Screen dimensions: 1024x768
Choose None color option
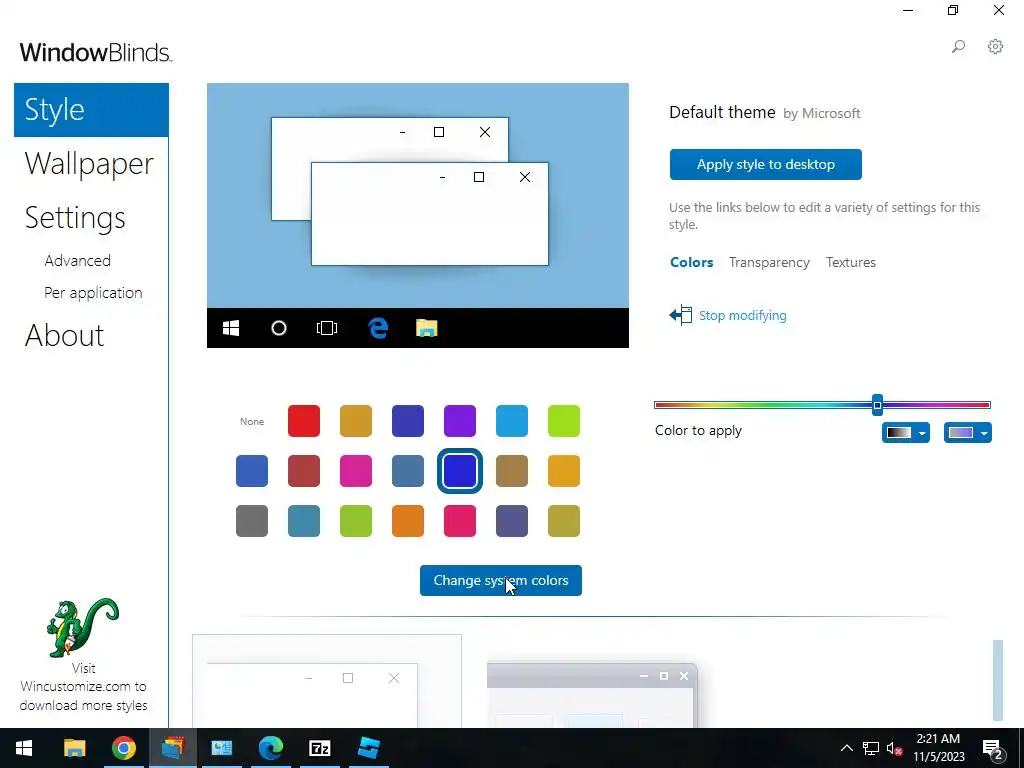pyautogui.click(x=252, y=422)
